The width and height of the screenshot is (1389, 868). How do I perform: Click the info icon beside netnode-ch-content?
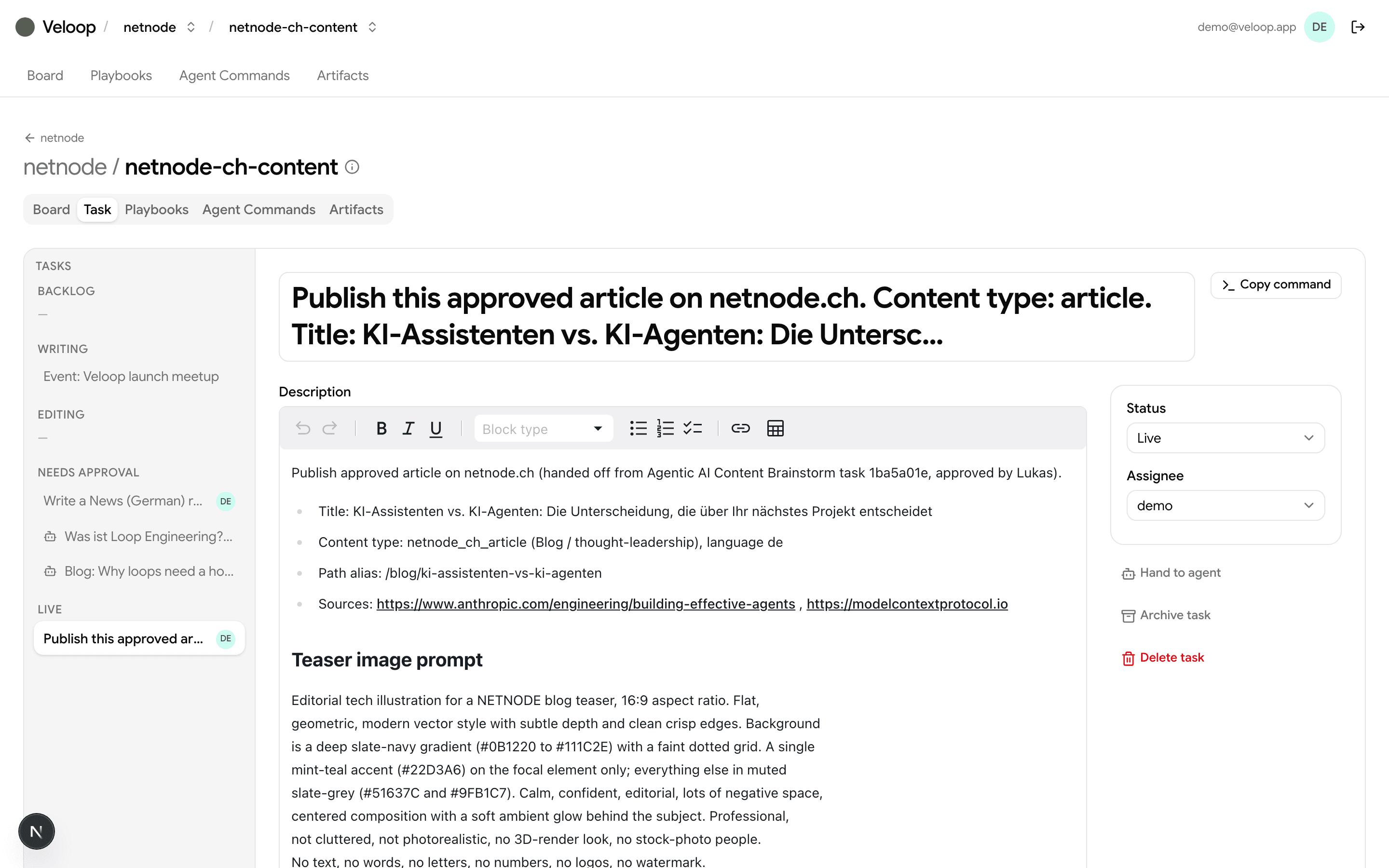coord(352,167)
